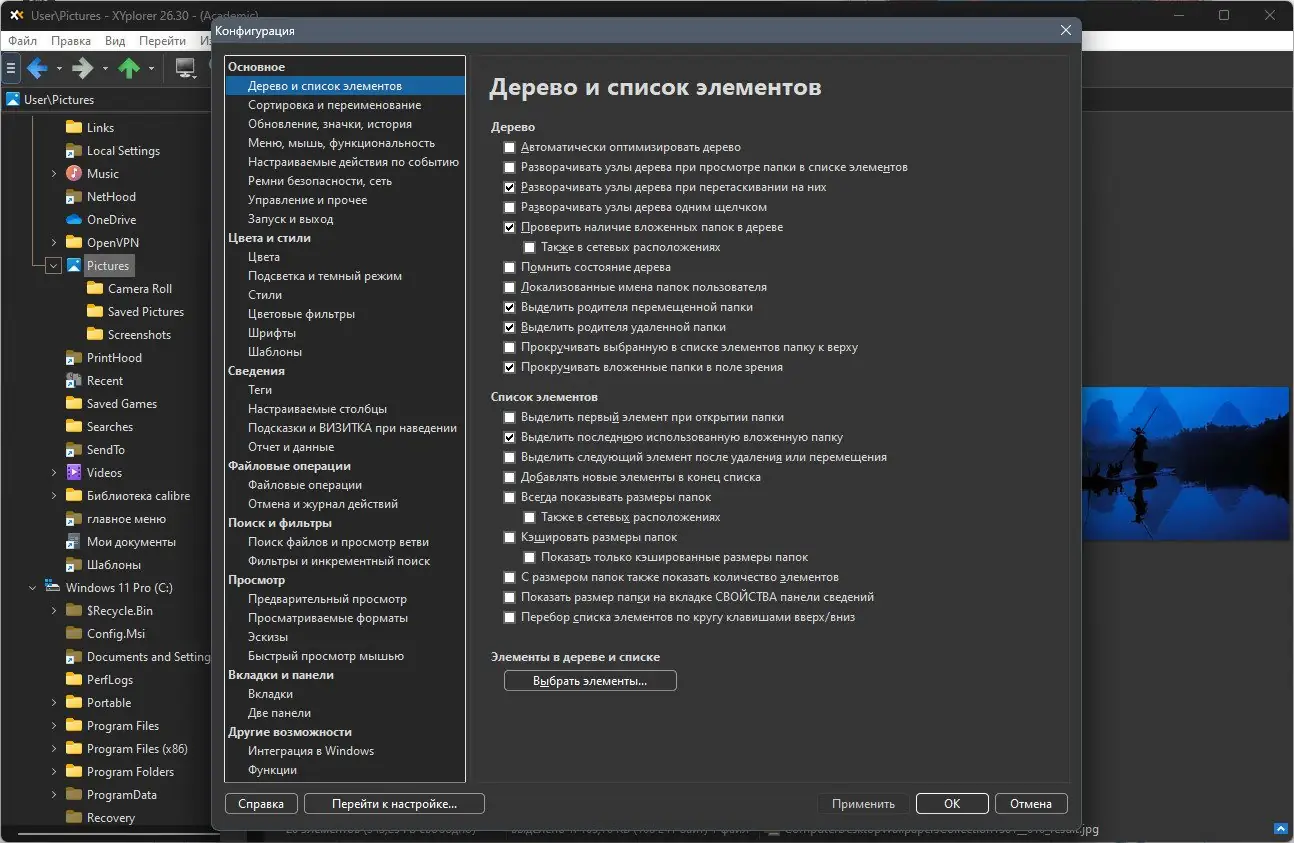This screenshot has height=843, width=1294.
Task: Close the Конфигурация dialog with X
Action: pyautogui.click(x=1066, y=31)
